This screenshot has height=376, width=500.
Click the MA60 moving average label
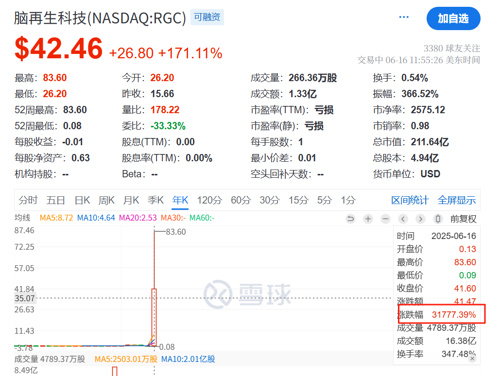[202, 218]
